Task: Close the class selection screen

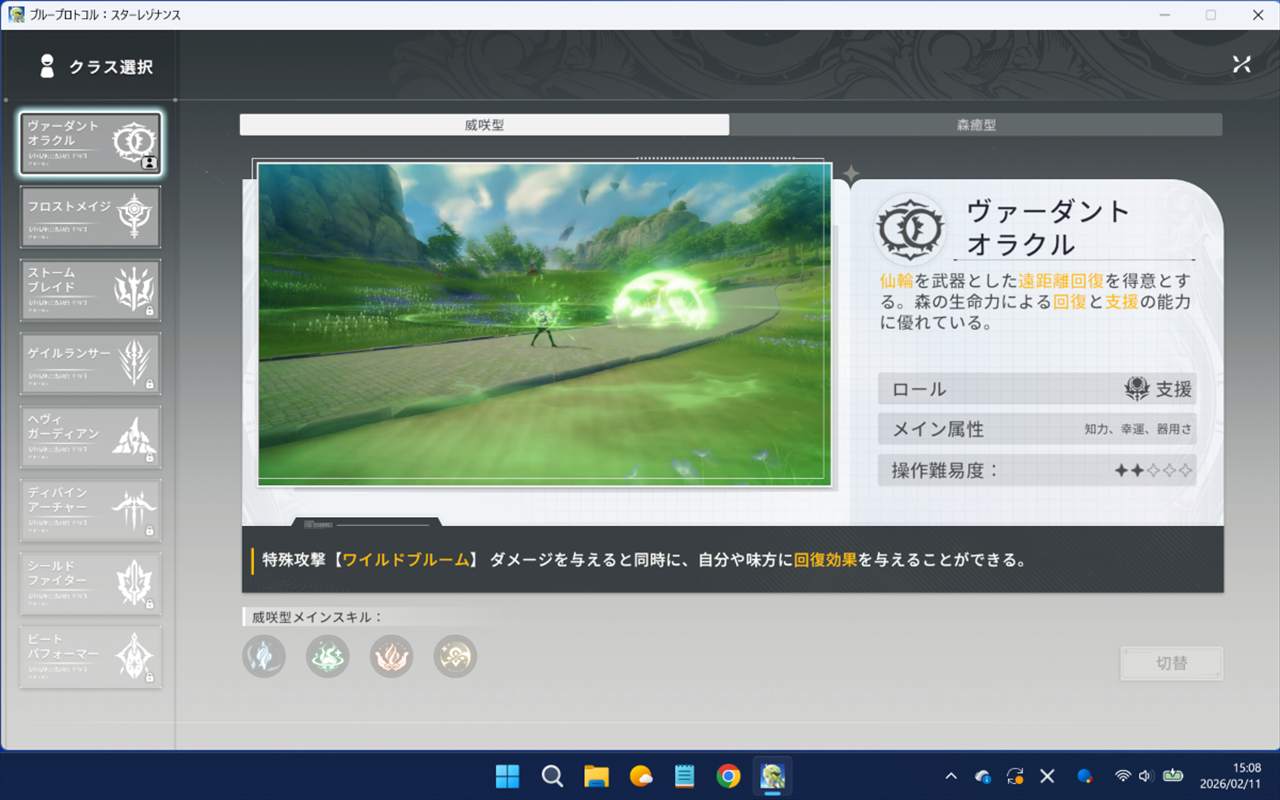Action: pos(1241,65)
